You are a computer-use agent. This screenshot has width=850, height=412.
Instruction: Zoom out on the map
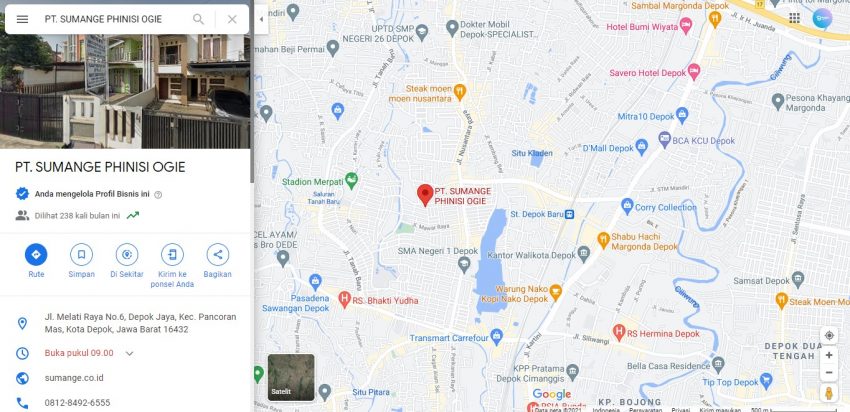[829, 372]
